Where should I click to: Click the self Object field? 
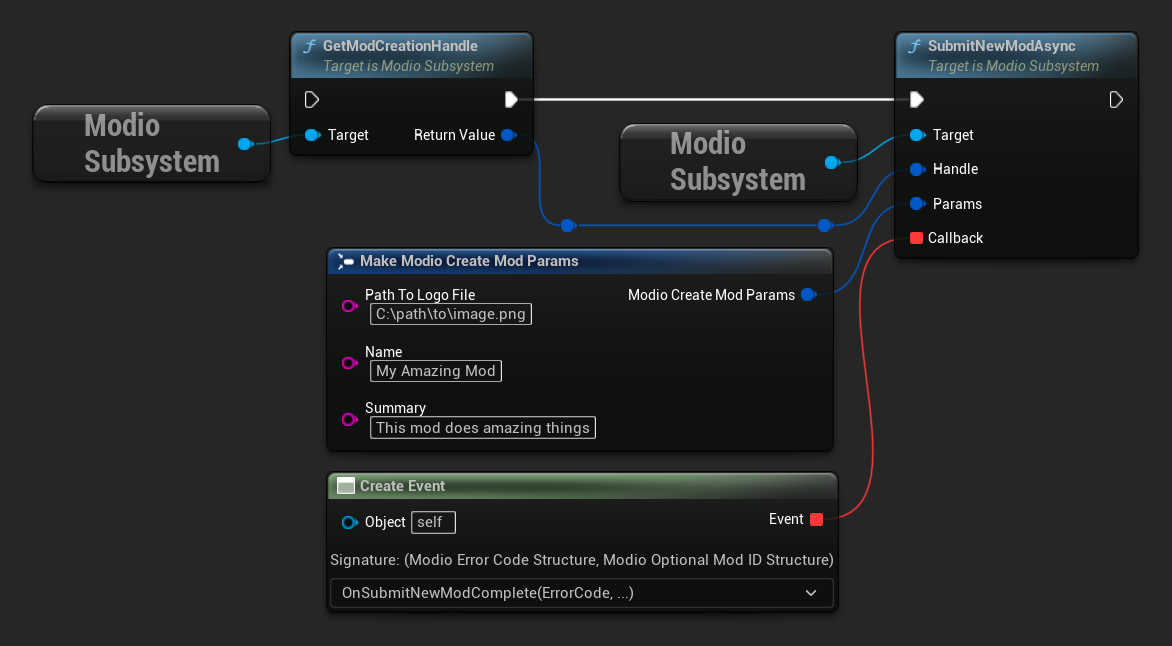click(434, 522)
